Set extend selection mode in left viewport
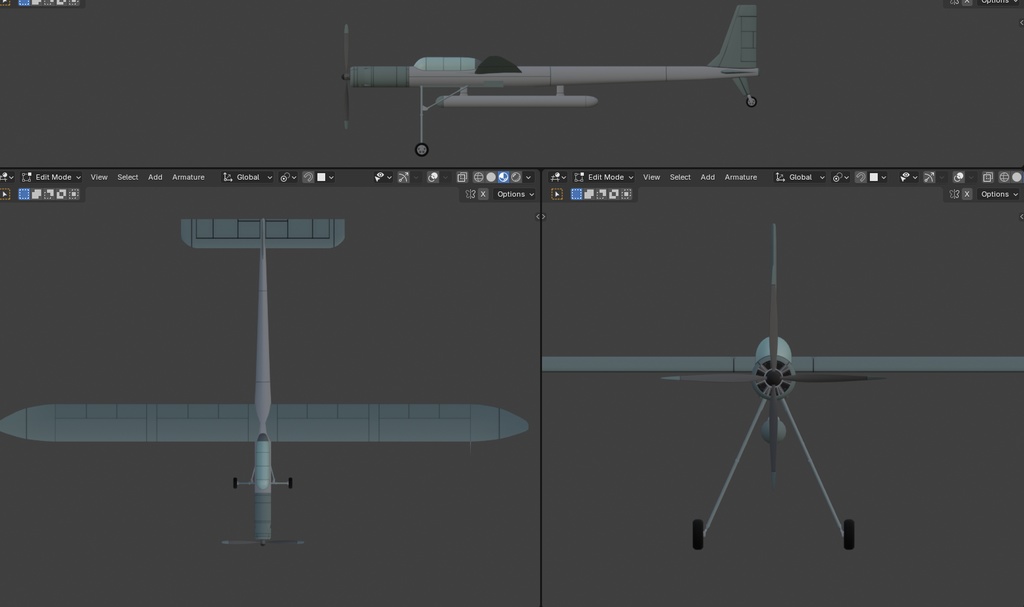The image size is (1024, 607). pos(37,194)
